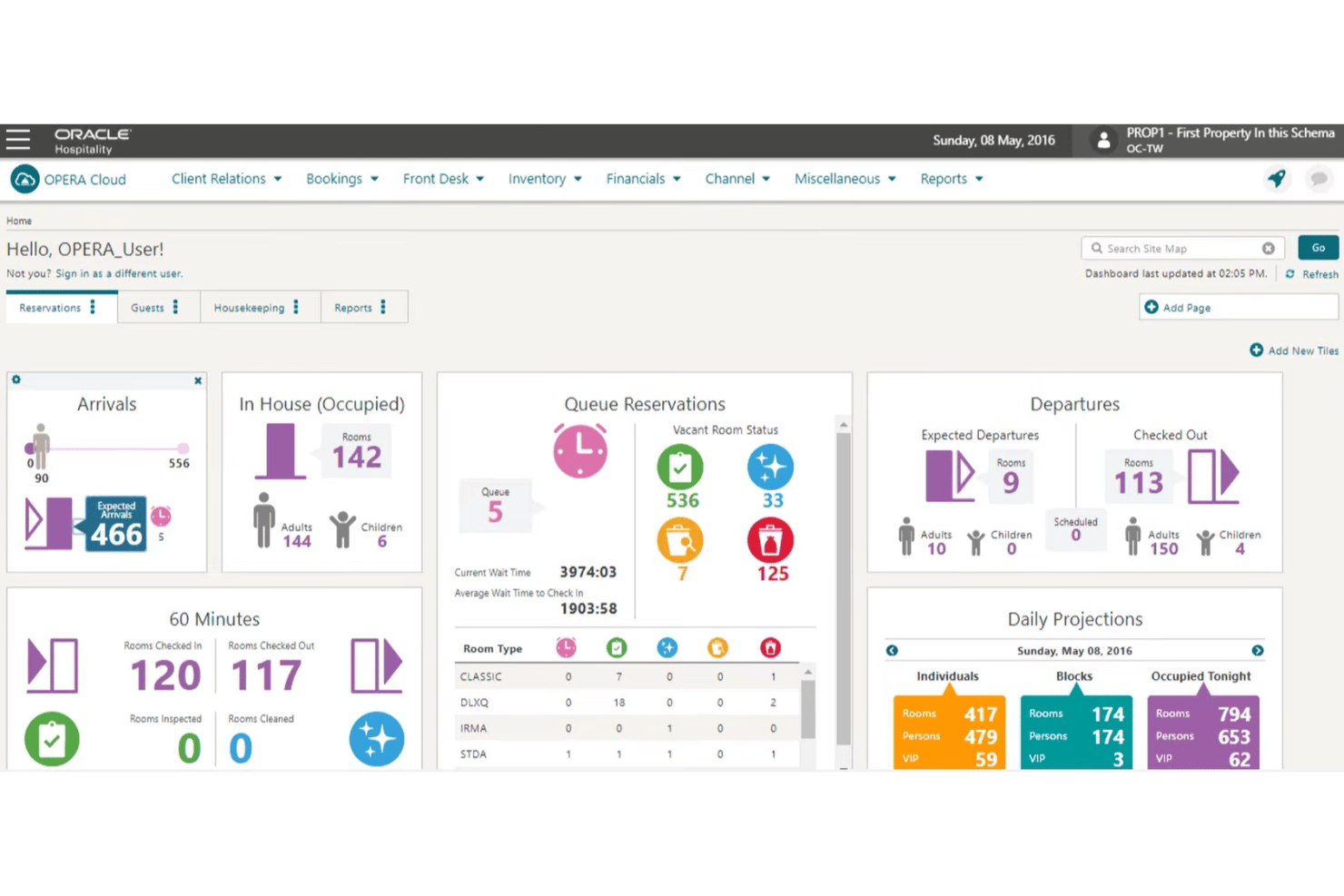The width and height of the screenshot is (1344, 896).
Task: Open the hamburger main menu
Action: 18,140
